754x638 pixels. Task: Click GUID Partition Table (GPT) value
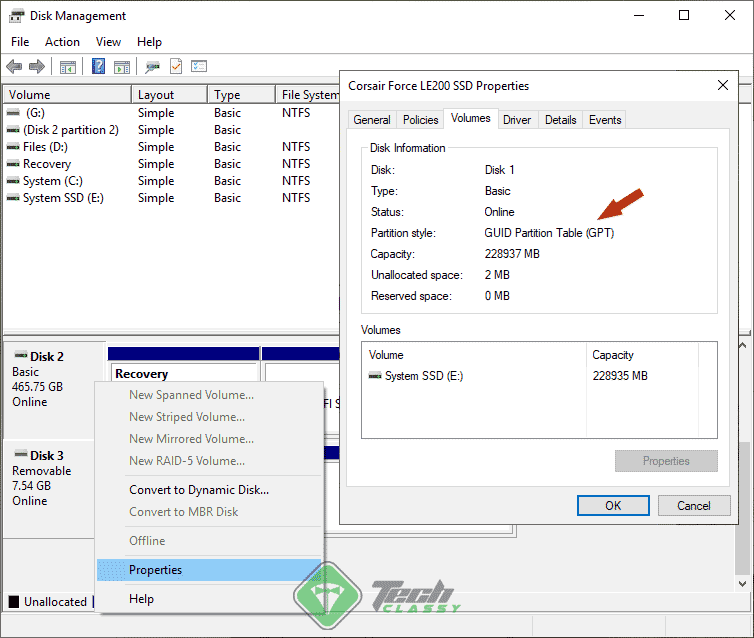click(x=549, y=233)
